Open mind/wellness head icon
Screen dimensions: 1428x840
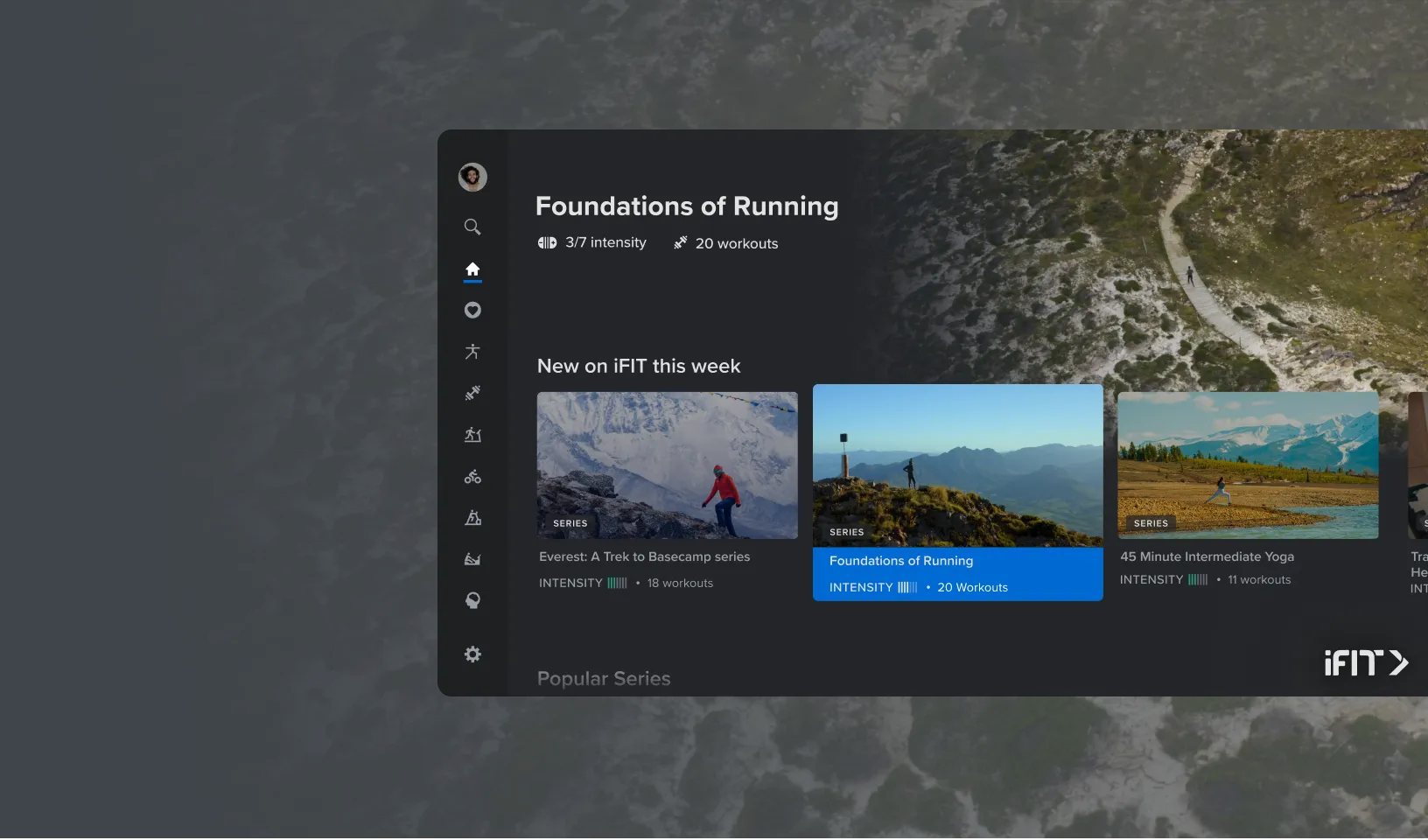(472, 601)
